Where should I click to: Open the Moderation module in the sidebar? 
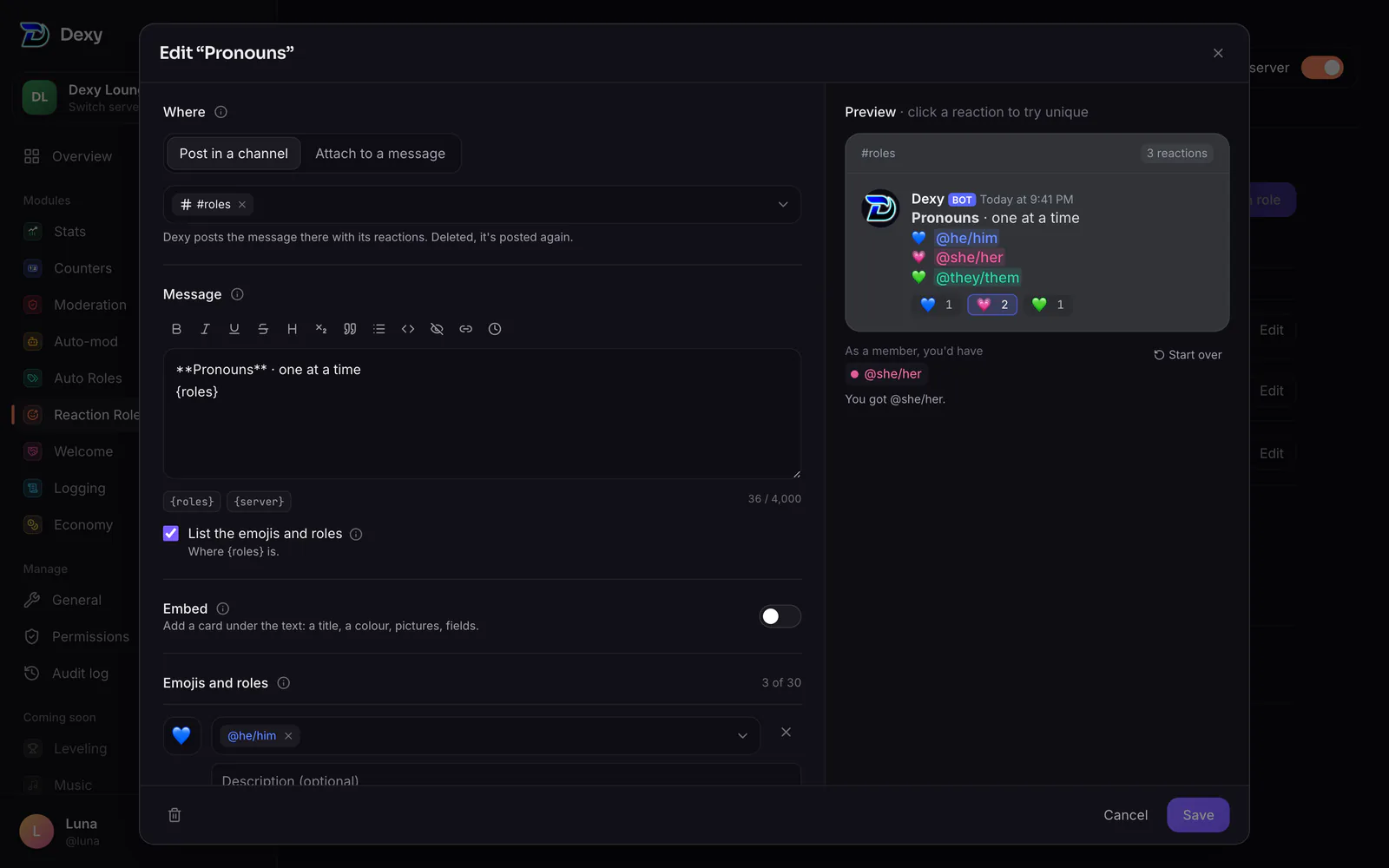click(89, 305)
